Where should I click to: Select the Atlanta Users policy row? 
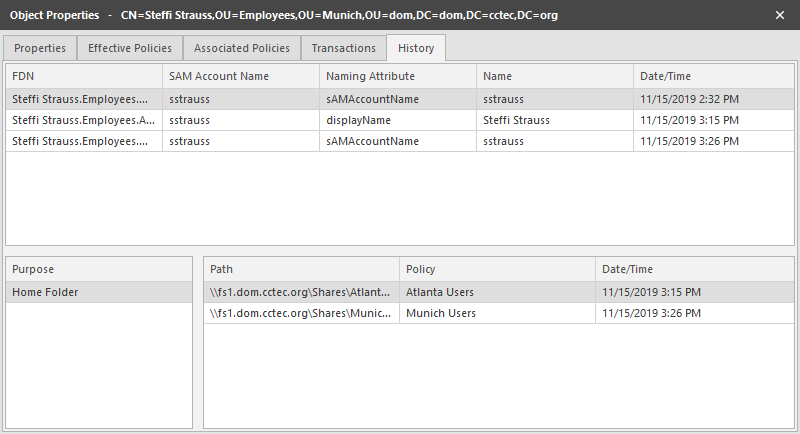coord(496,292)
